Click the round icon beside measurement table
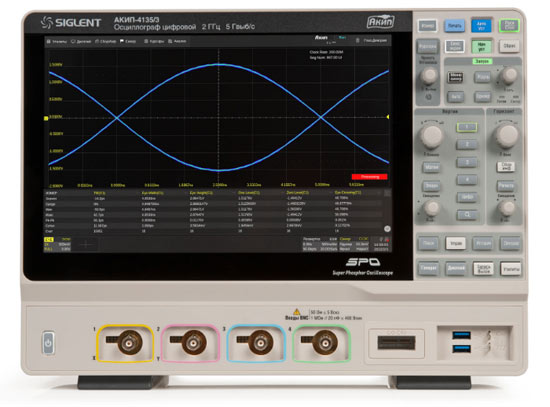 (x=387, y=229)
